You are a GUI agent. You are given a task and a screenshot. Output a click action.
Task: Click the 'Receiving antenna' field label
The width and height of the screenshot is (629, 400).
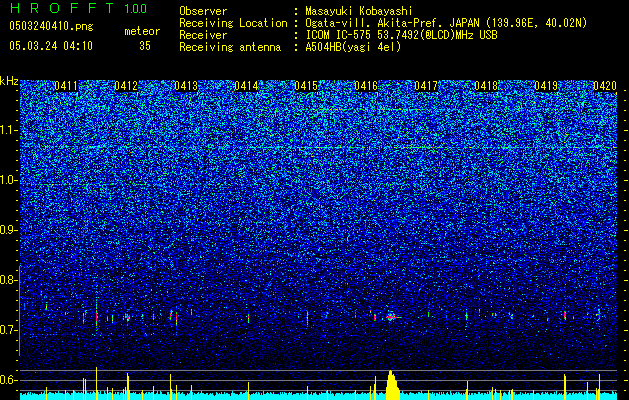pyautogui.click(x=230, y=47)
